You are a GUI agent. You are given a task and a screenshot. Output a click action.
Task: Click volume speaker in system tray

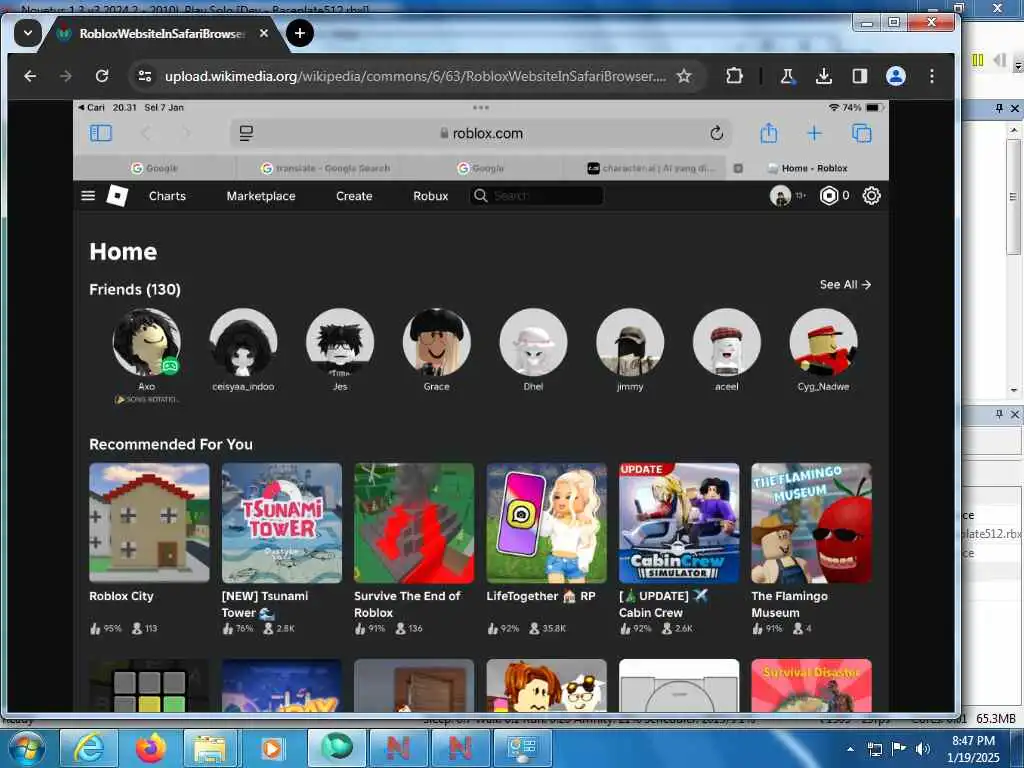click(x=922, y=749)
